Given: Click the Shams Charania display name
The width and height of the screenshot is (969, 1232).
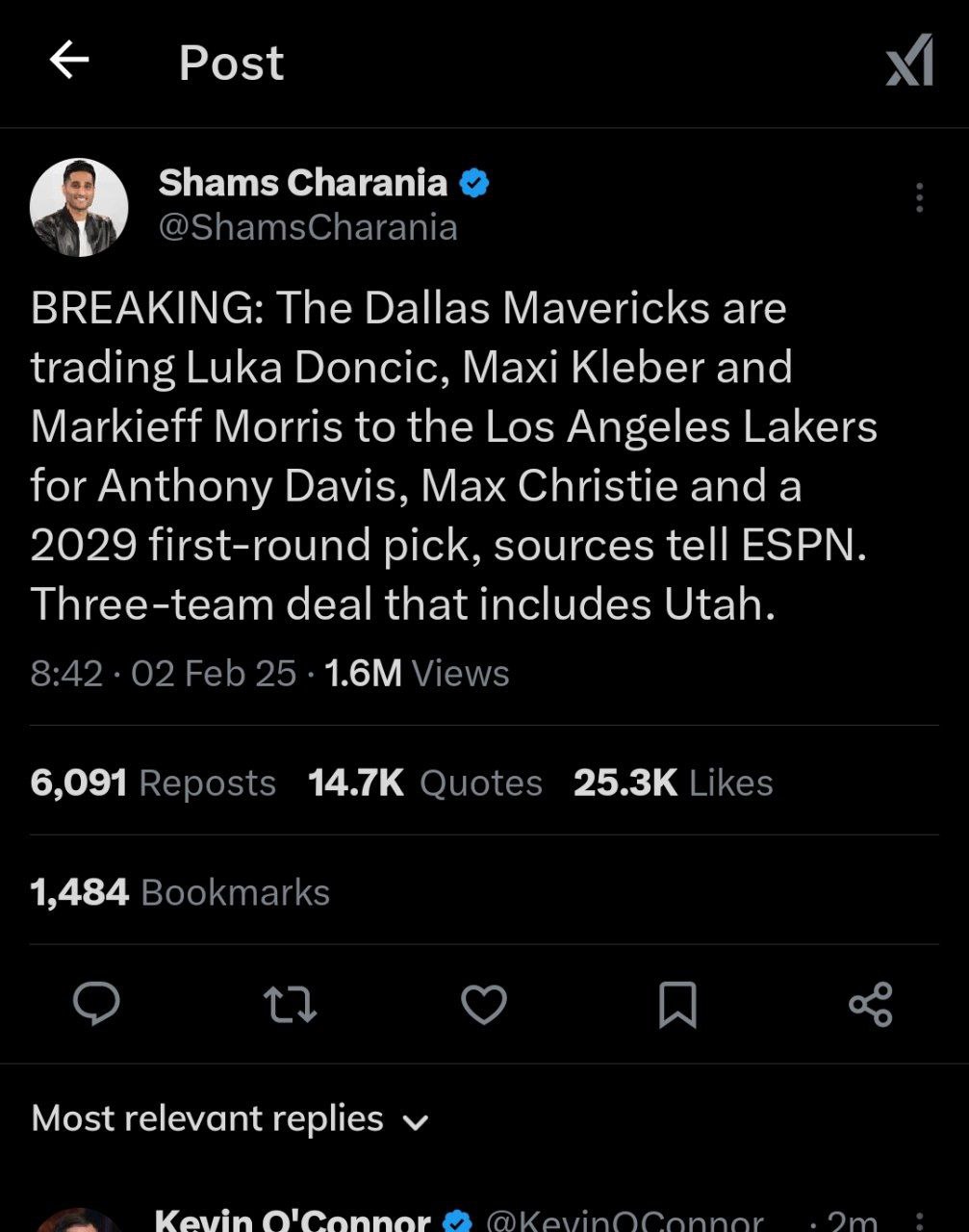Looking at the screenshot, I should point(303,183).
